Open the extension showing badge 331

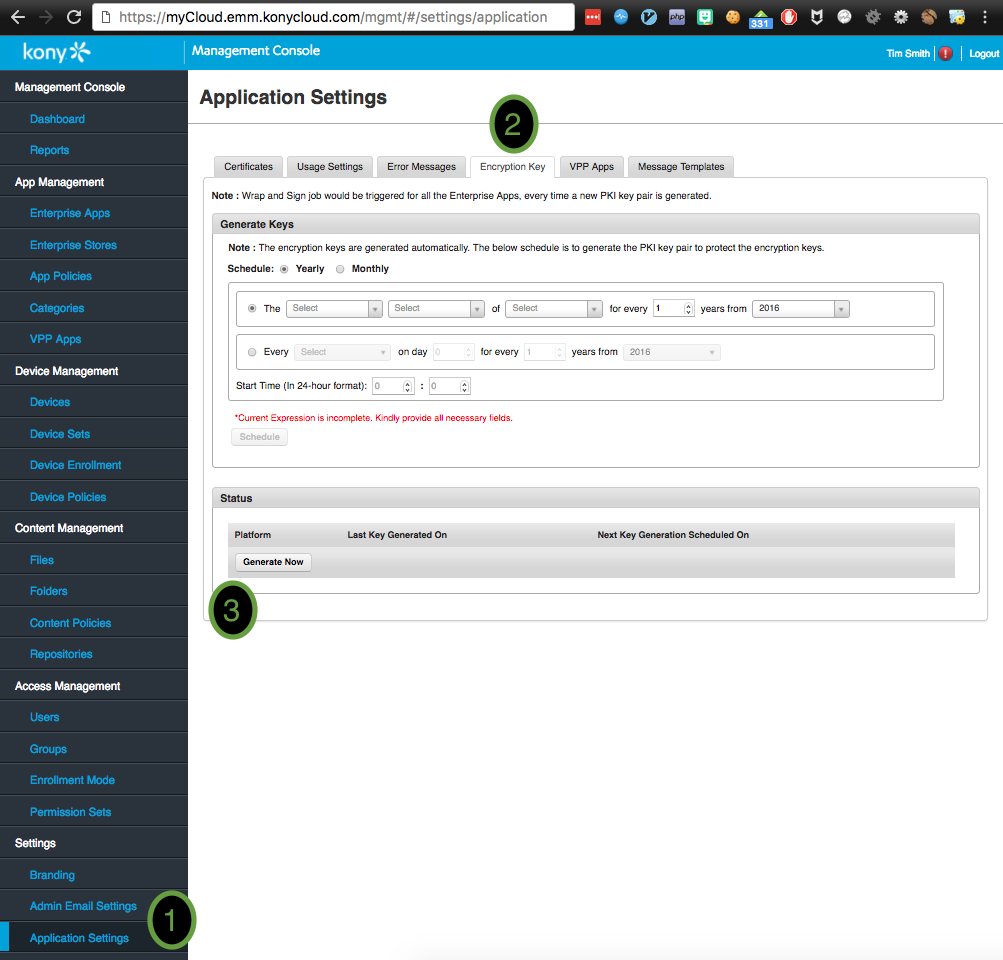[x=760, y=19]
